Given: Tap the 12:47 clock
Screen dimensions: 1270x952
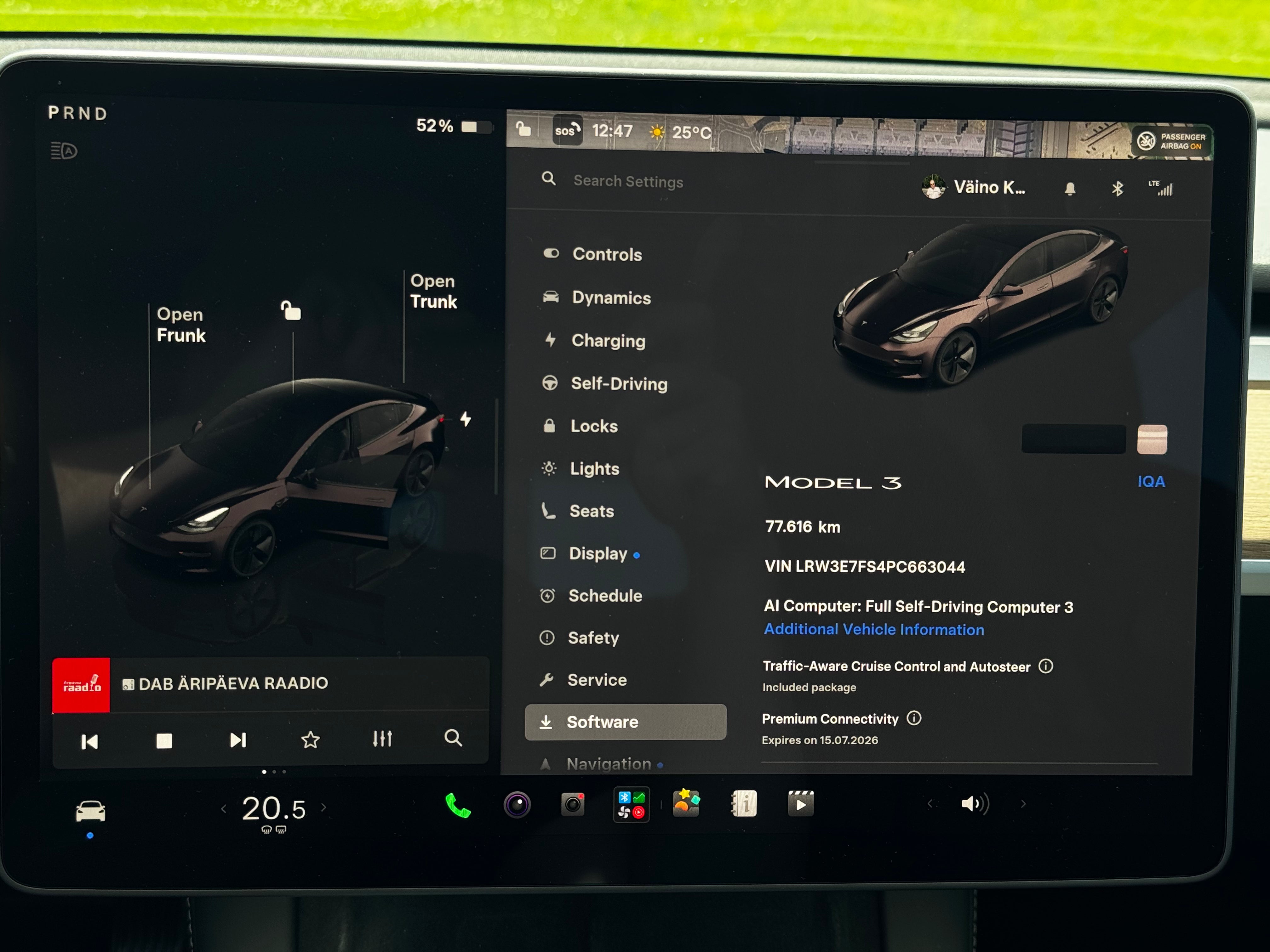Looking at the screenshot, I should (x=612, y=131).
